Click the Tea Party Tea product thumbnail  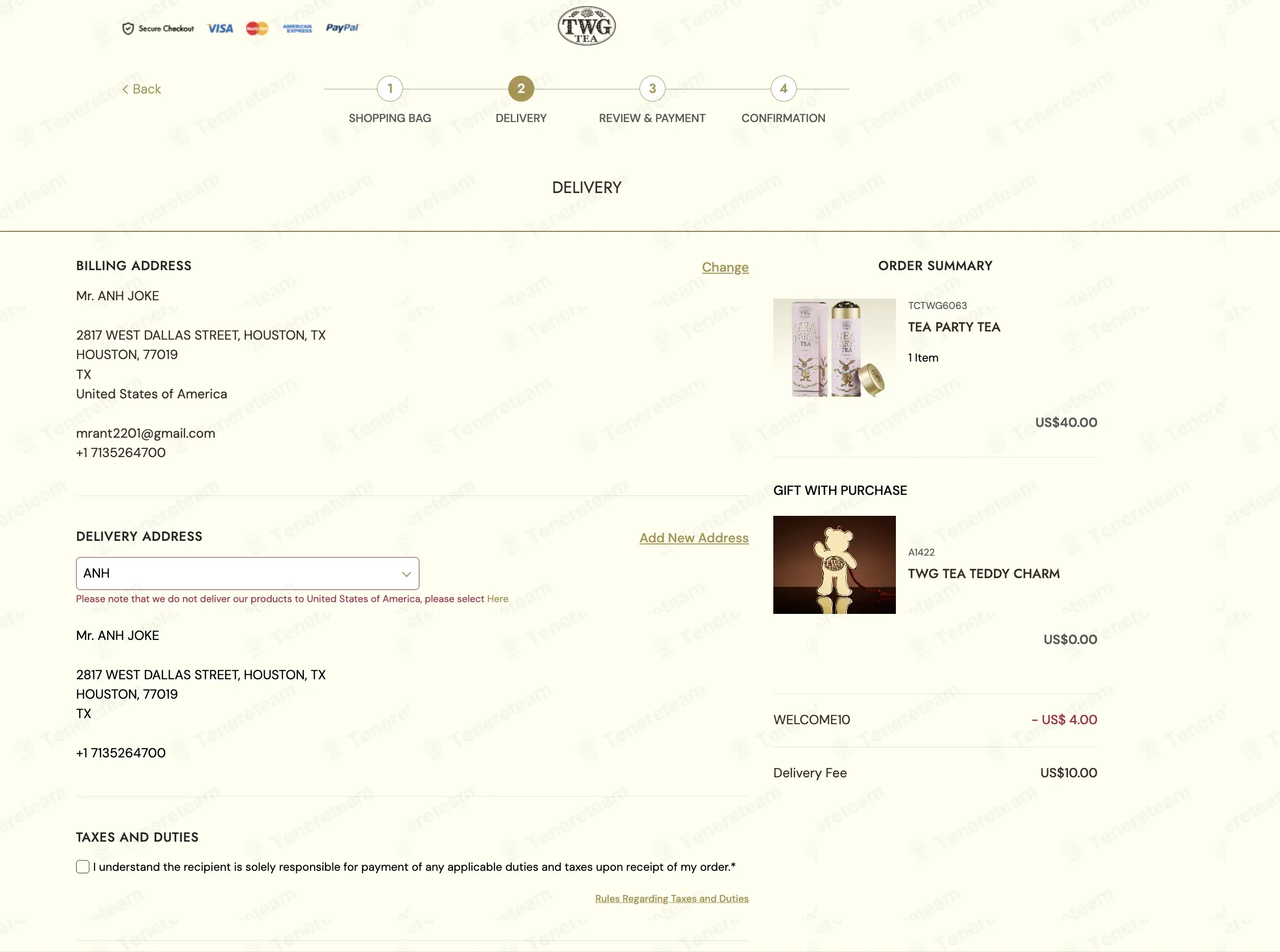pos(835,347)
